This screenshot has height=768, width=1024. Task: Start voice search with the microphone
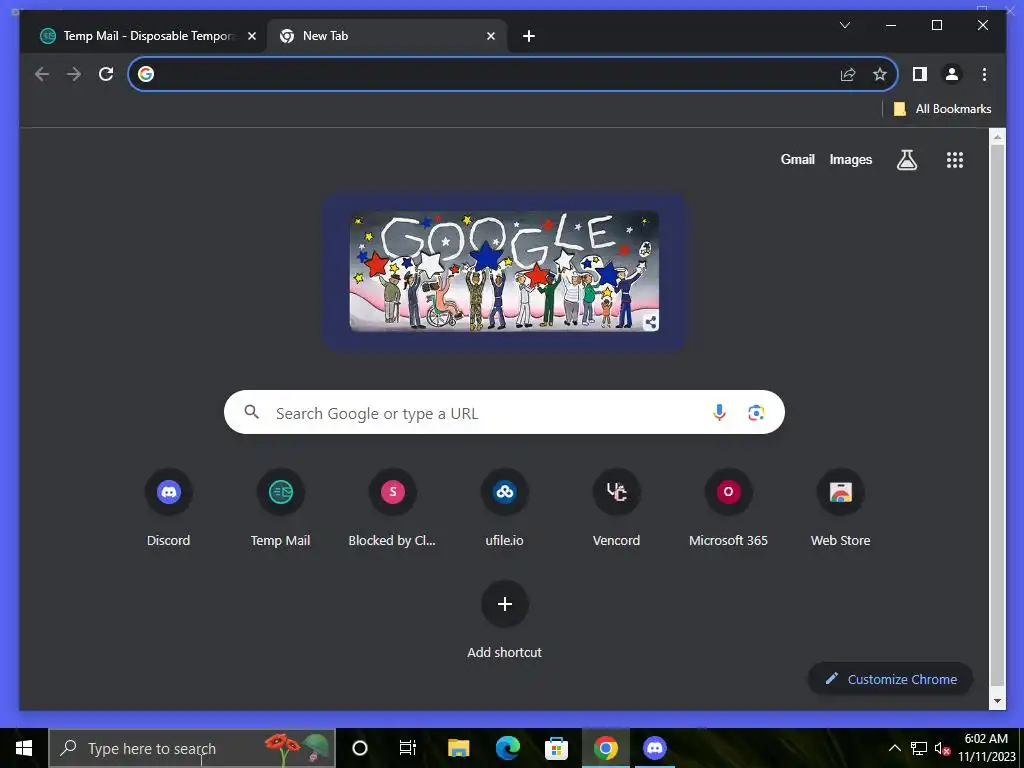719,412
